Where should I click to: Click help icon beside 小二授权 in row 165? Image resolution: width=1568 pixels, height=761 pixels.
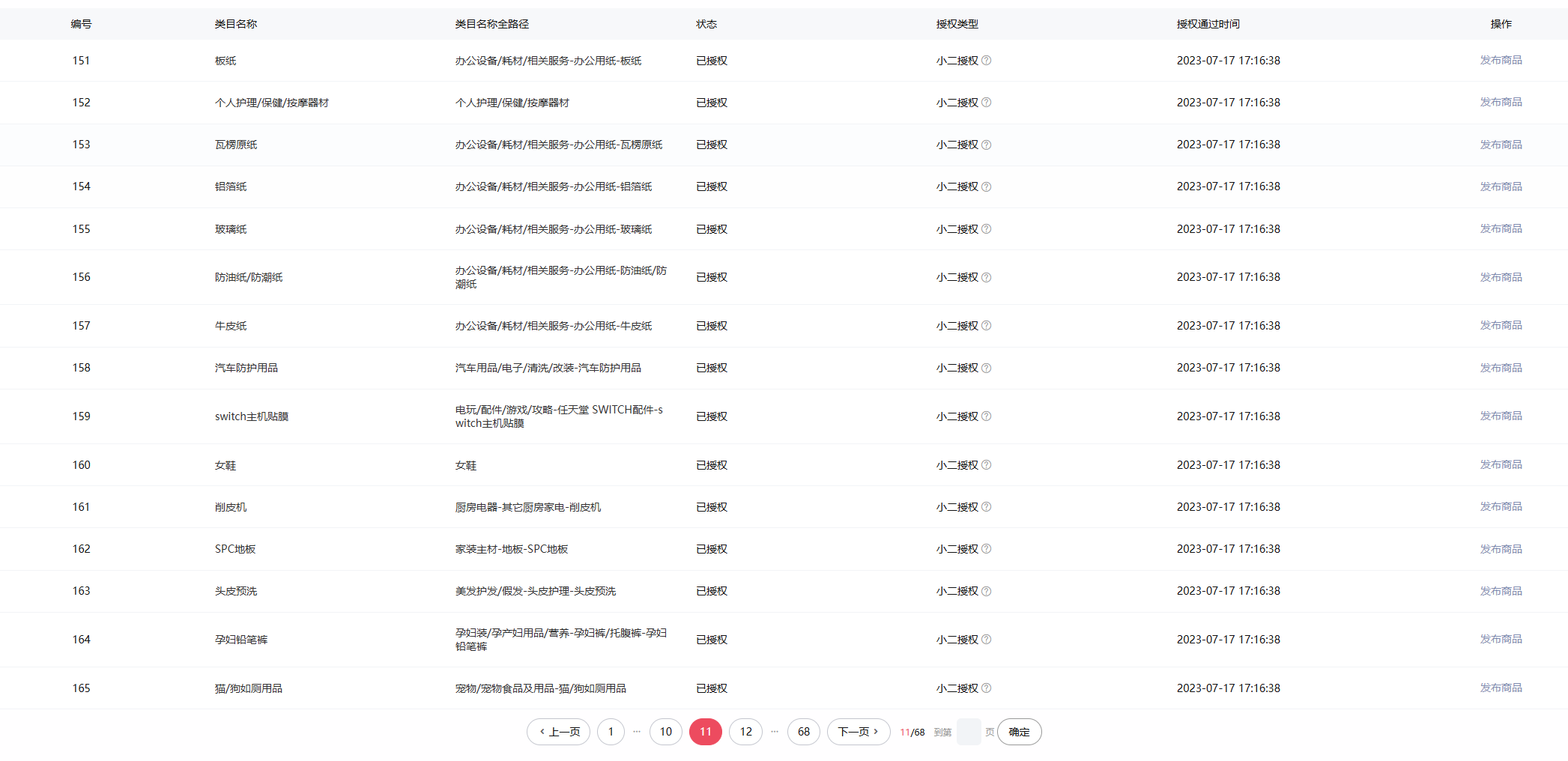pos(986,688)
